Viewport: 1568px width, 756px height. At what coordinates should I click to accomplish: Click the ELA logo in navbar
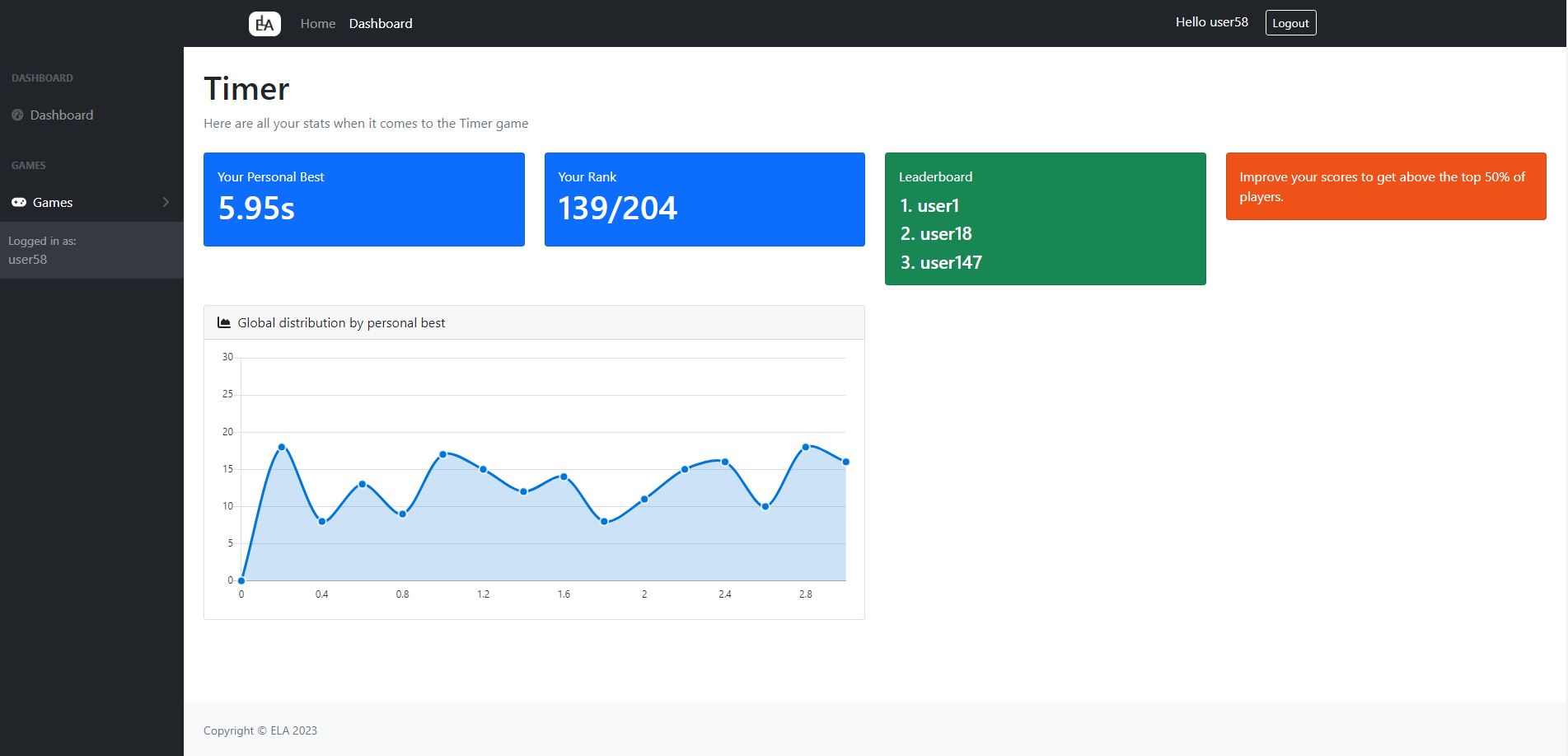tap(264, 23)
